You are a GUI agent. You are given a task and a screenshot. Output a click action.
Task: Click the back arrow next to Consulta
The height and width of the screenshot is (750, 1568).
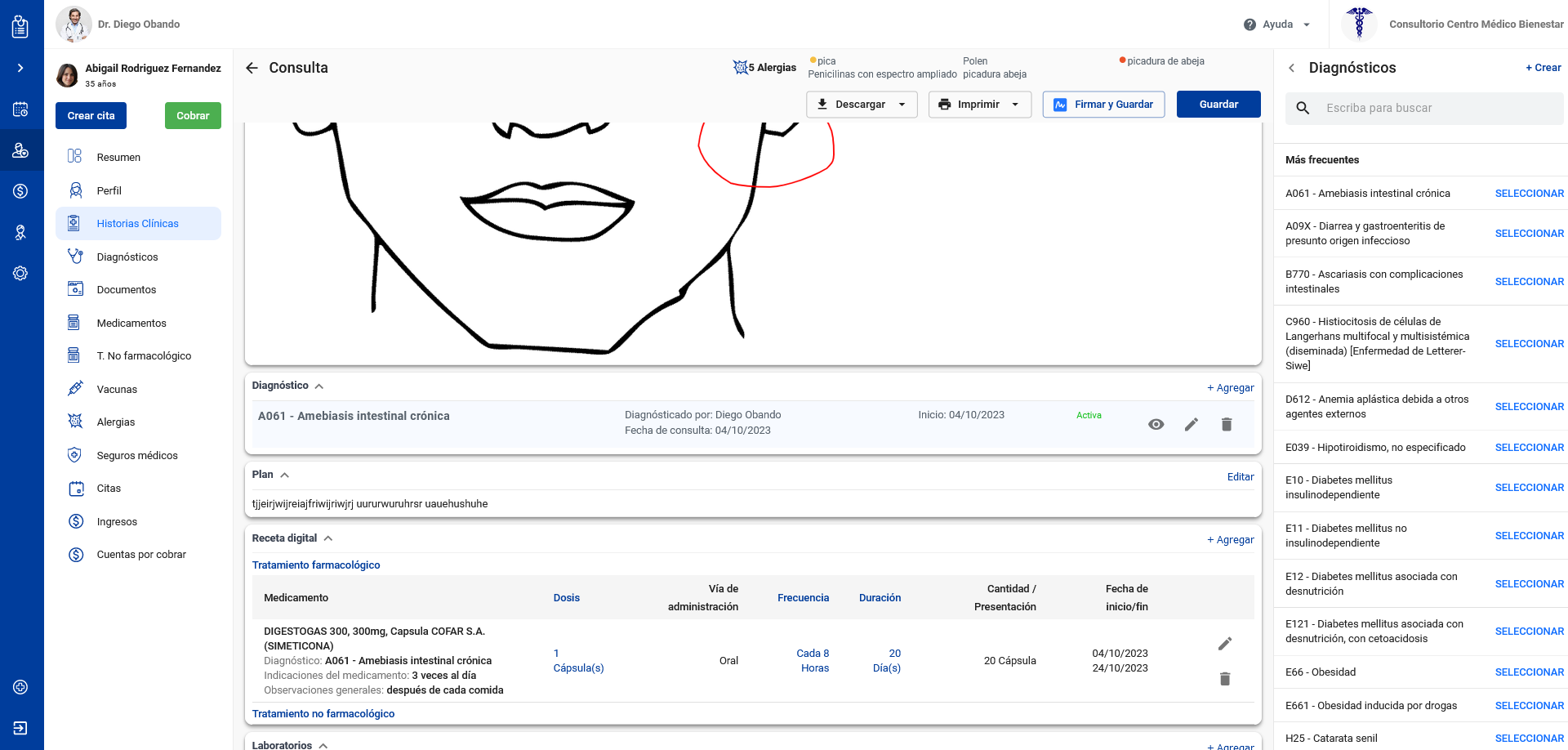[252, 68]
